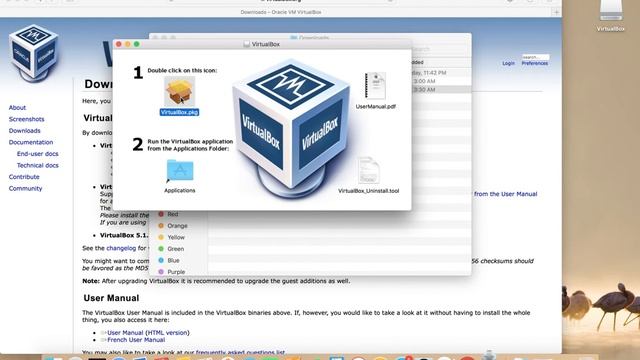This screenshot has width=640, height=360.
Task: Select the Orange tag in Finder sidebar
Action: [173, 226]
